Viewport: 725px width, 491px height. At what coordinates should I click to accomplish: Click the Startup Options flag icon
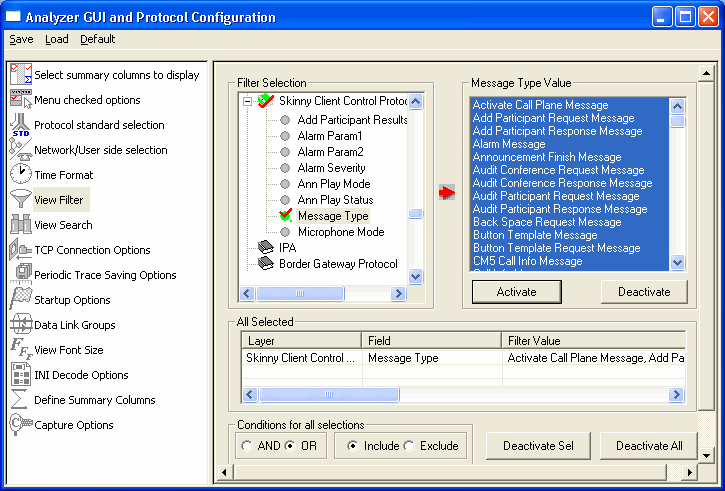[x=21, y=299]
